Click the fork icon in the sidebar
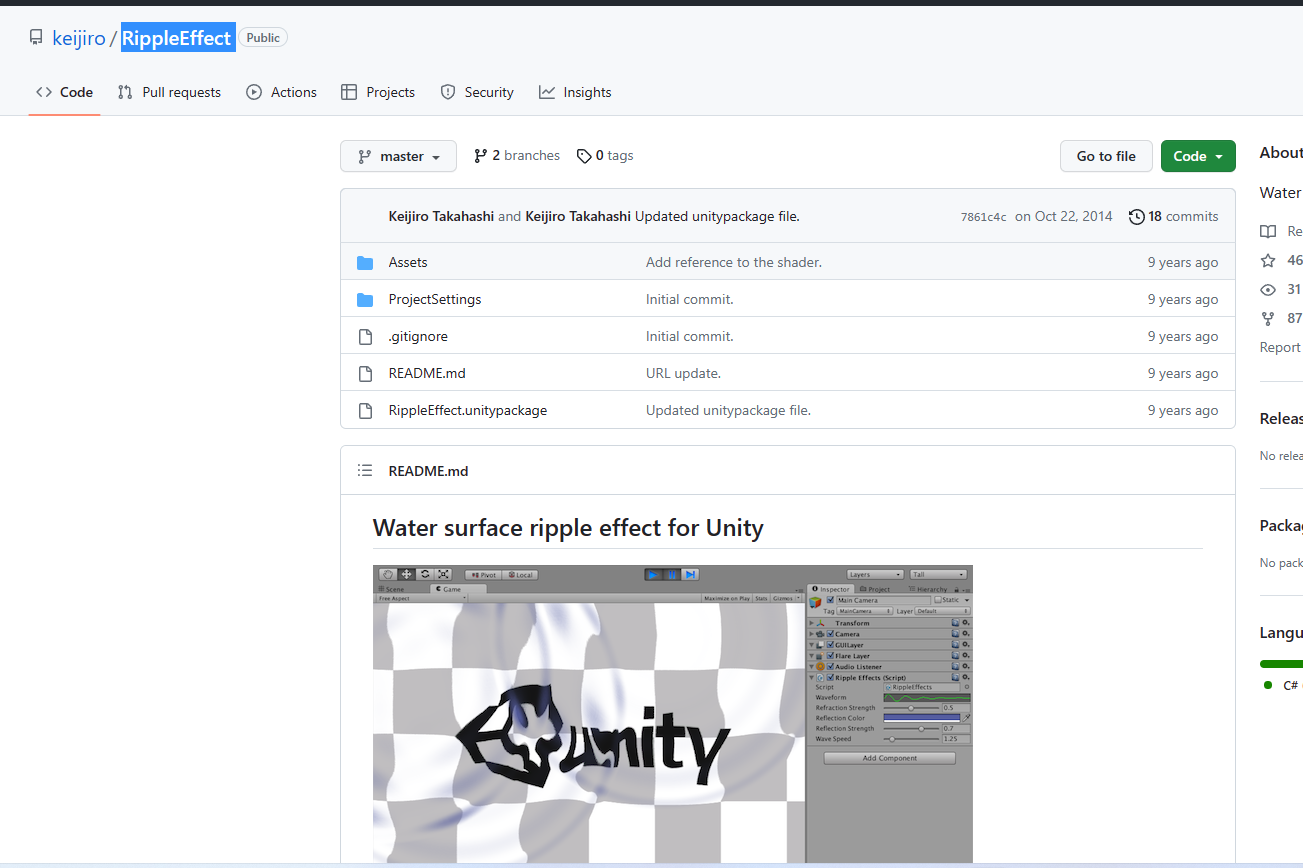1303x868 pixels. tap(1268, 318)
